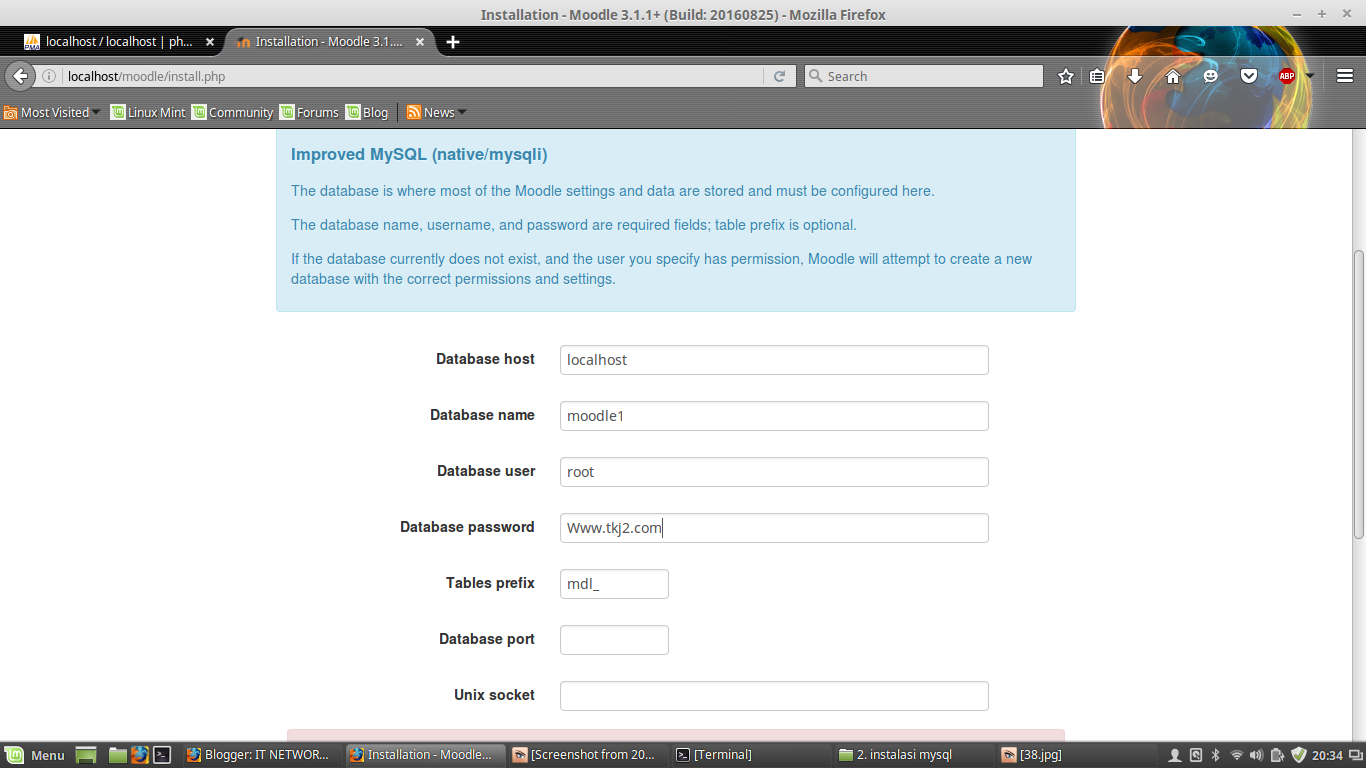Click the page vertical scrollbar thumb
Screen dimensions: 1366x768
[x=1358, y=395]
